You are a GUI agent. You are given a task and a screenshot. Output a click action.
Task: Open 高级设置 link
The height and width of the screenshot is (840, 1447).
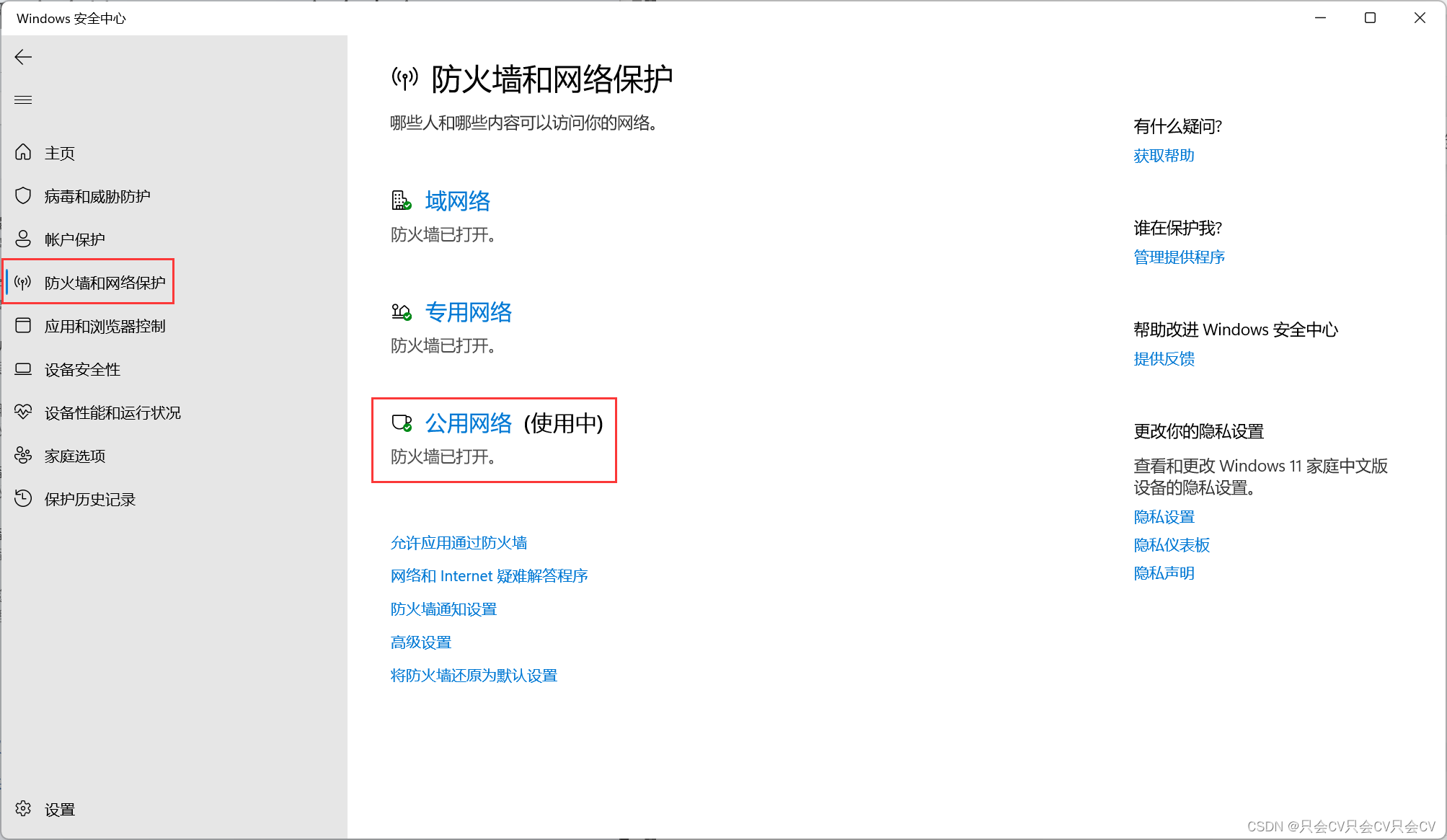[420, 642]
